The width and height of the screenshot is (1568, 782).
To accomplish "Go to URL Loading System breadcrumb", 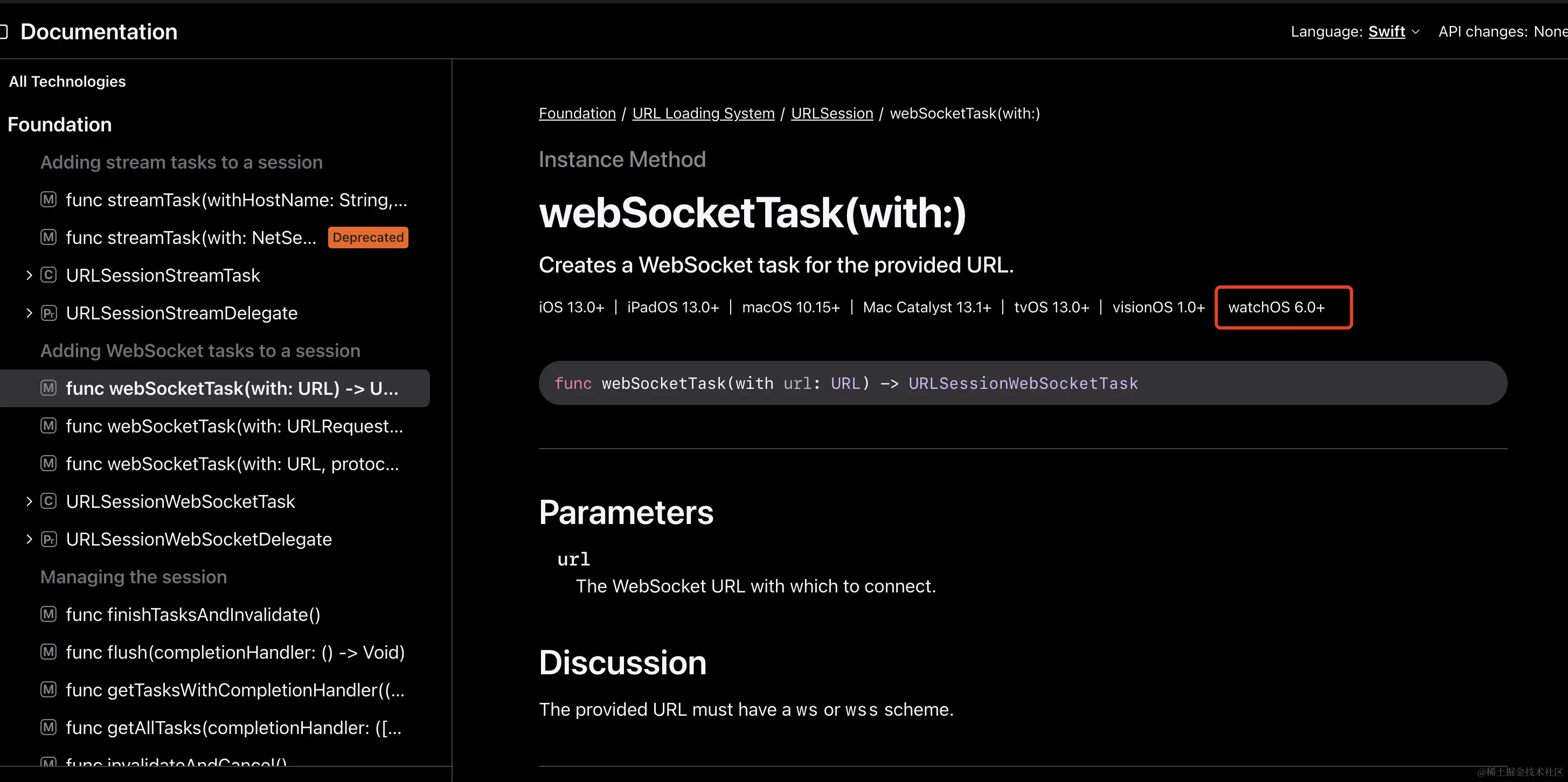I will coord(703,113).
